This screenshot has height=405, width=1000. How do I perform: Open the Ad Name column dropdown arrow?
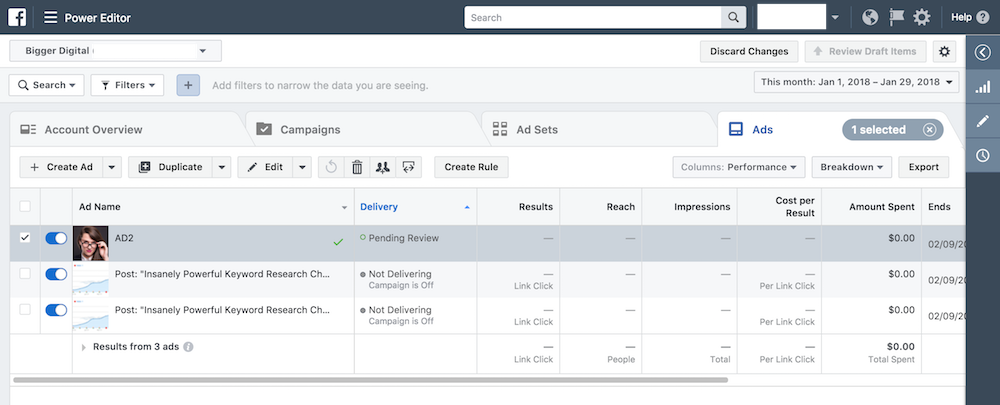344,207
